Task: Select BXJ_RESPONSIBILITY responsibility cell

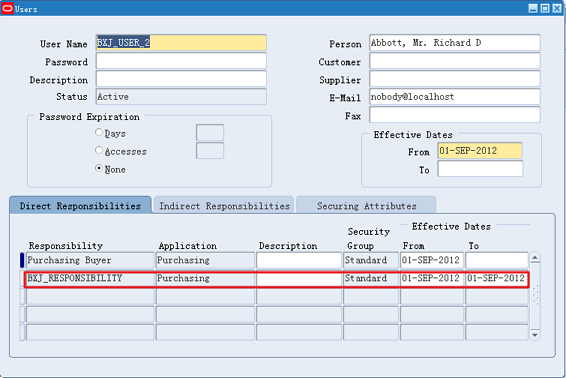Action: (90, 278)
